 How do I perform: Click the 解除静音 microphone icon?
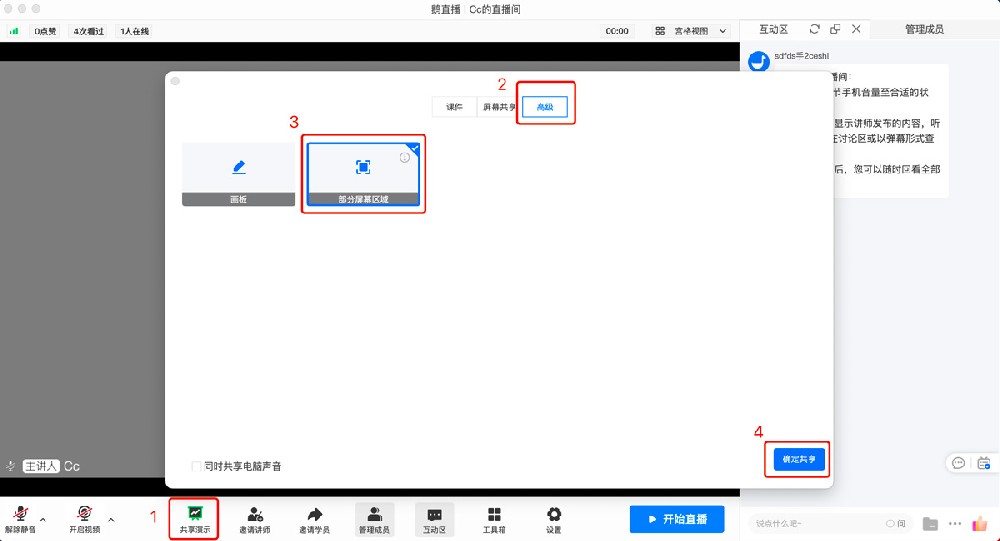[x=21, y=514]
